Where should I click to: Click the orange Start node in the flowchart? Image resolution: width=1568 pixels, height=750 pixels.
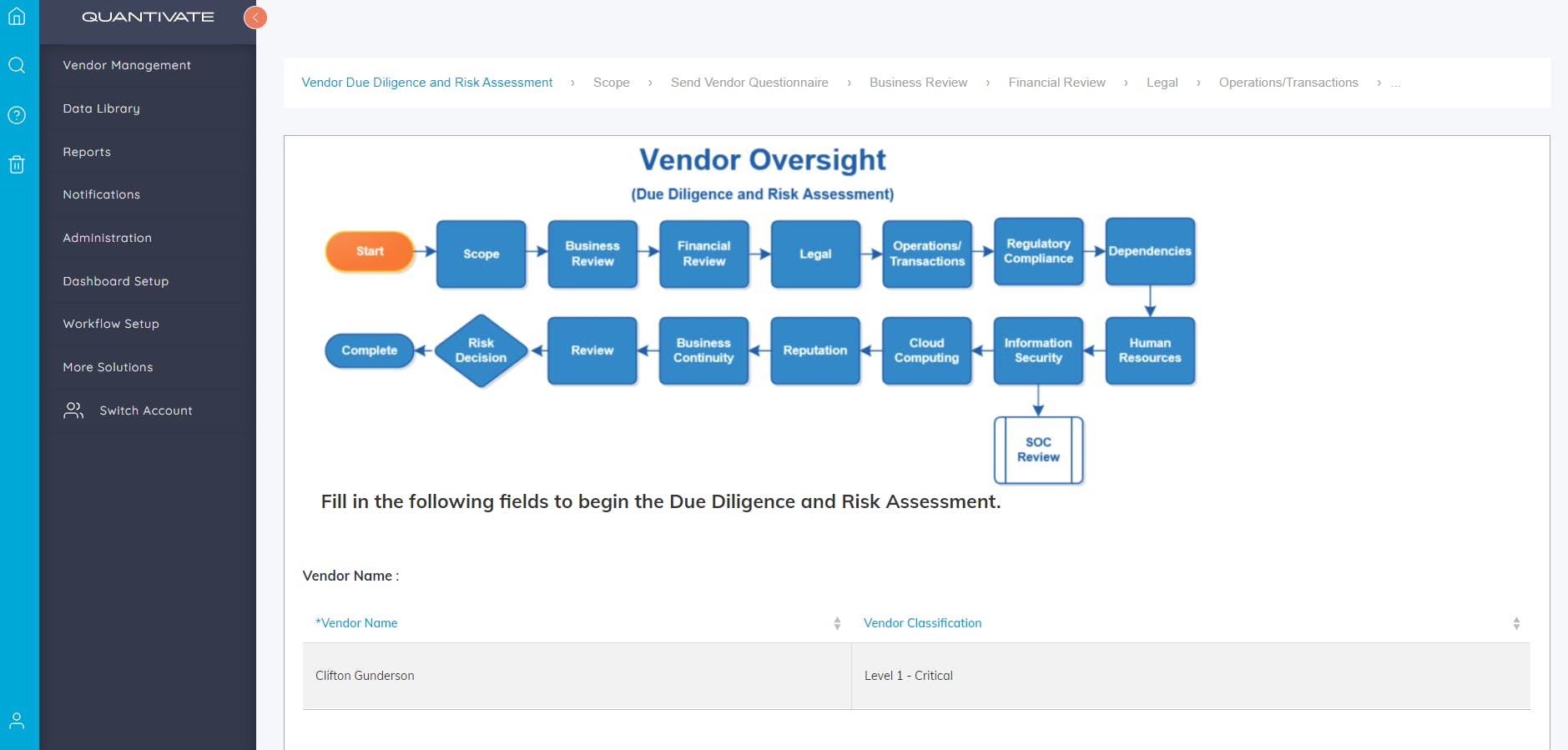tap(370, 251)
